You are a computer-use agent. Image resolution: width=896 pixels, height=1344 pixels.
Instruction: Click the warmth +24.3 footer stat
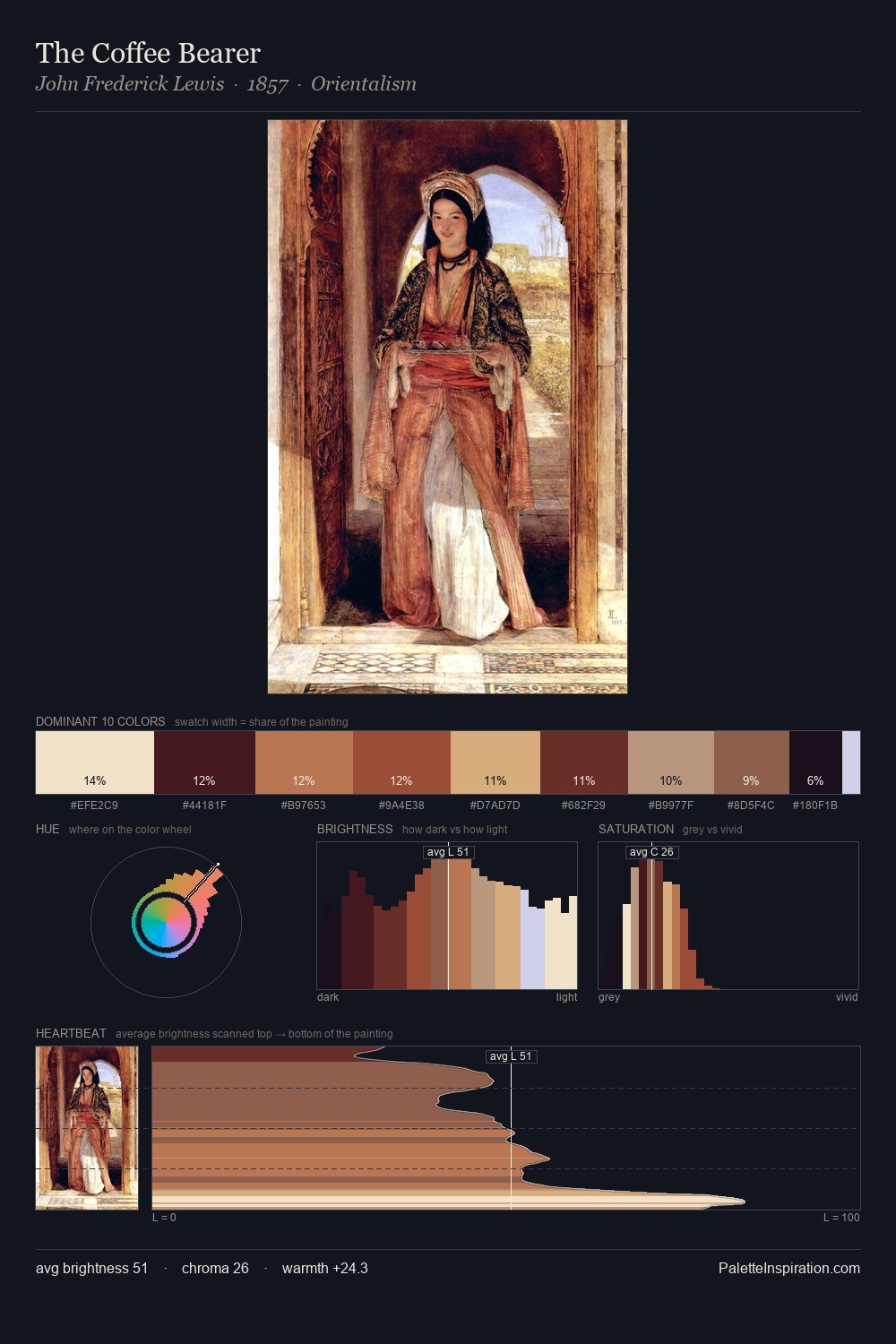click(x=325, y=1268)
